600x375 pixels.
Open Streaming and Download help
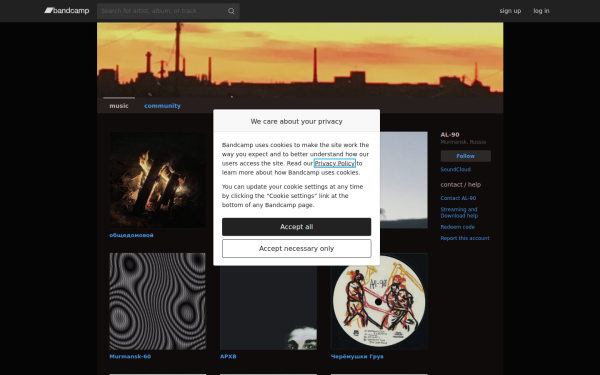click(x=459, y=212)
